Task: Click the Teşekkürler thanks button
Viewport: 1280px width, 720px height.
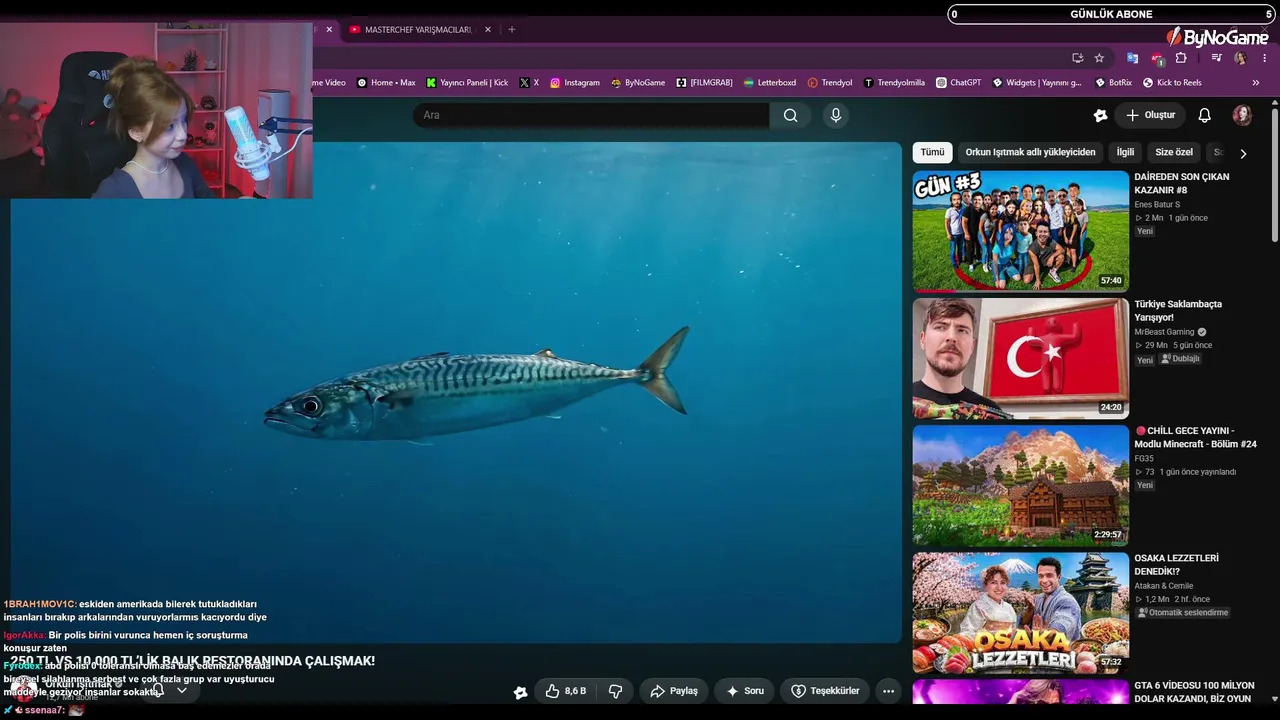Action: [825, 691]
